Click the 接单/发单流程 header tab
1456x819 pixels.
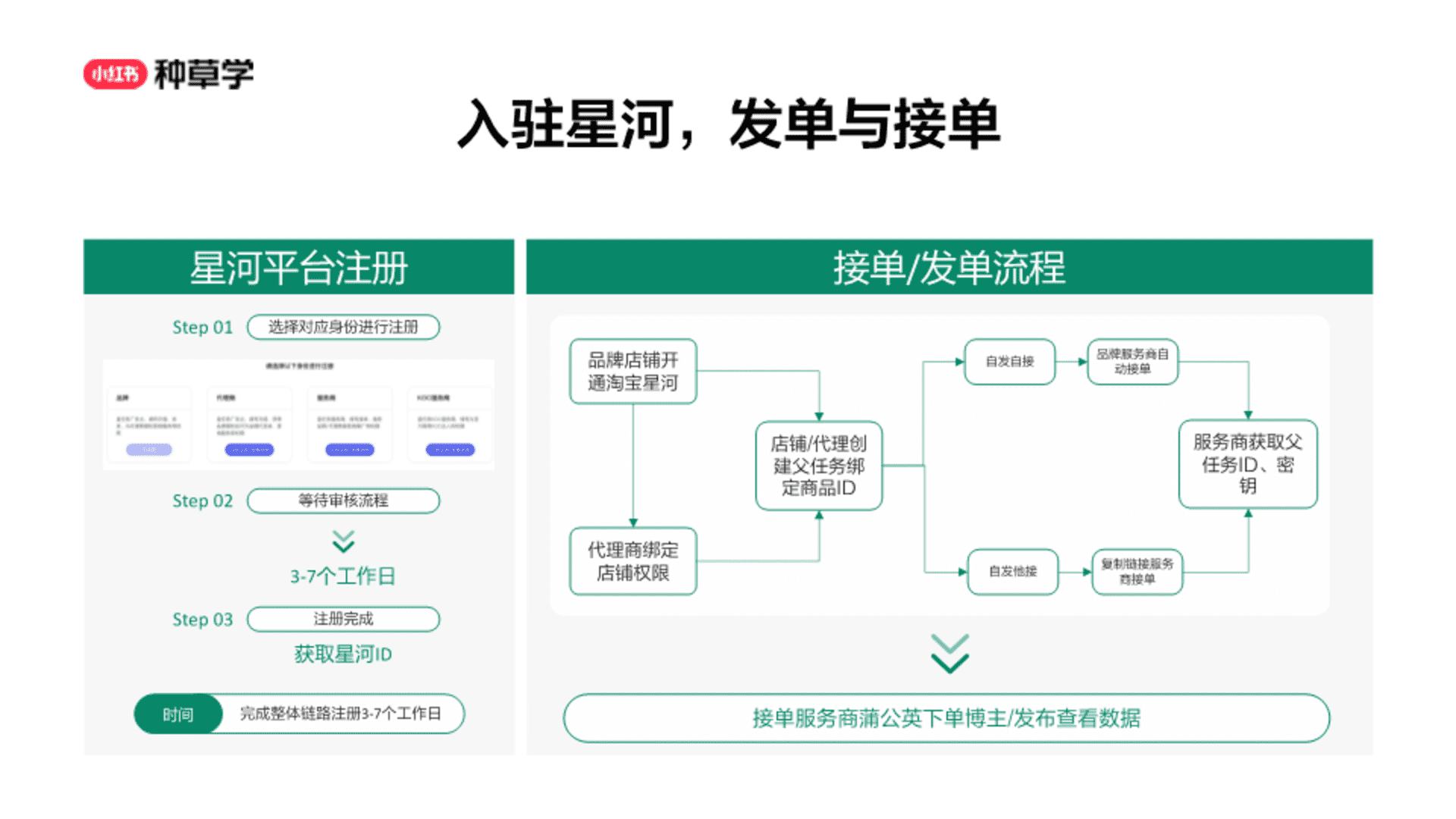click(x=949, y=267)
